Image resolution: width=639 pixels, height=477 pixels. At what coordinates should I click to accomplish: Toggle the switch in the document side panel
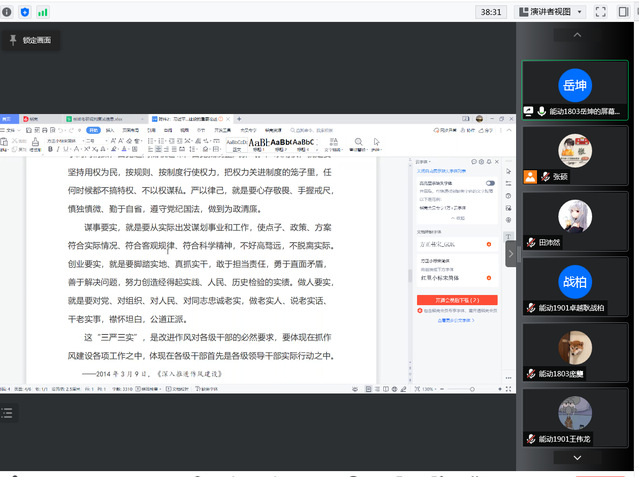coord(490,184)
